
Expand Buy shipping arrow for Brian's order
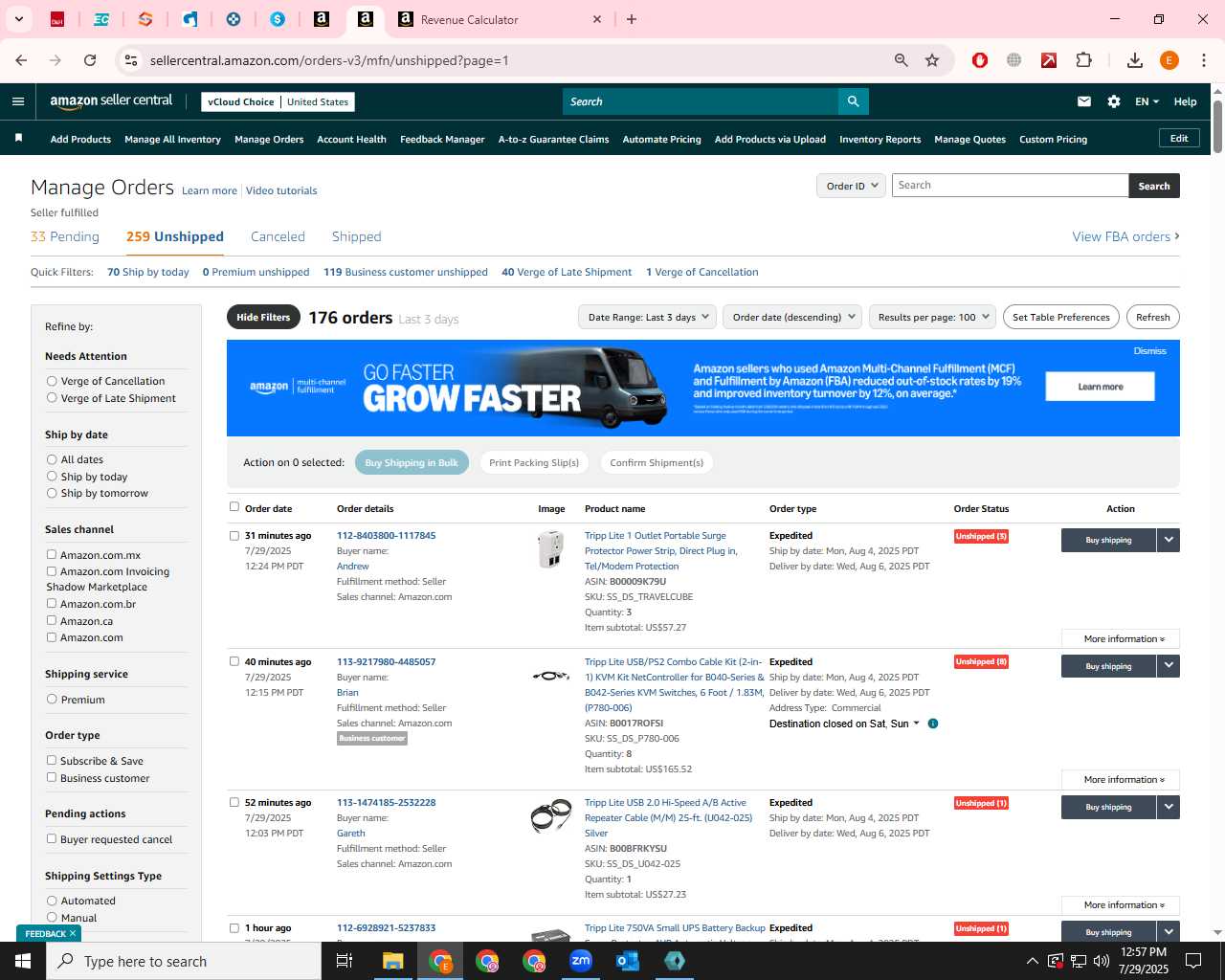[1169, 666]
